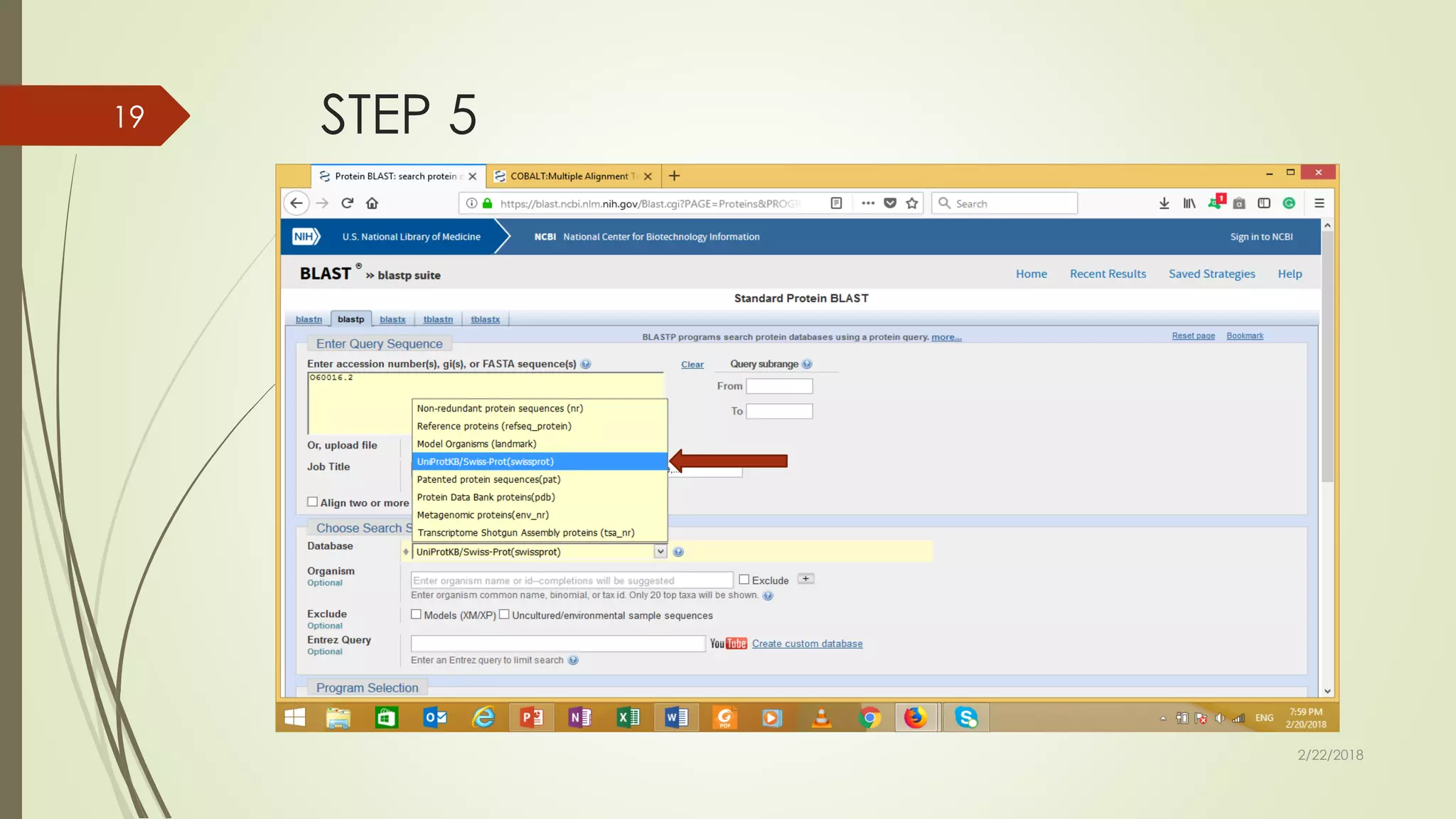This screenshot has width=1456, height=819.
Task: Open a new browser tab with plus
Action: click(674, 176)
